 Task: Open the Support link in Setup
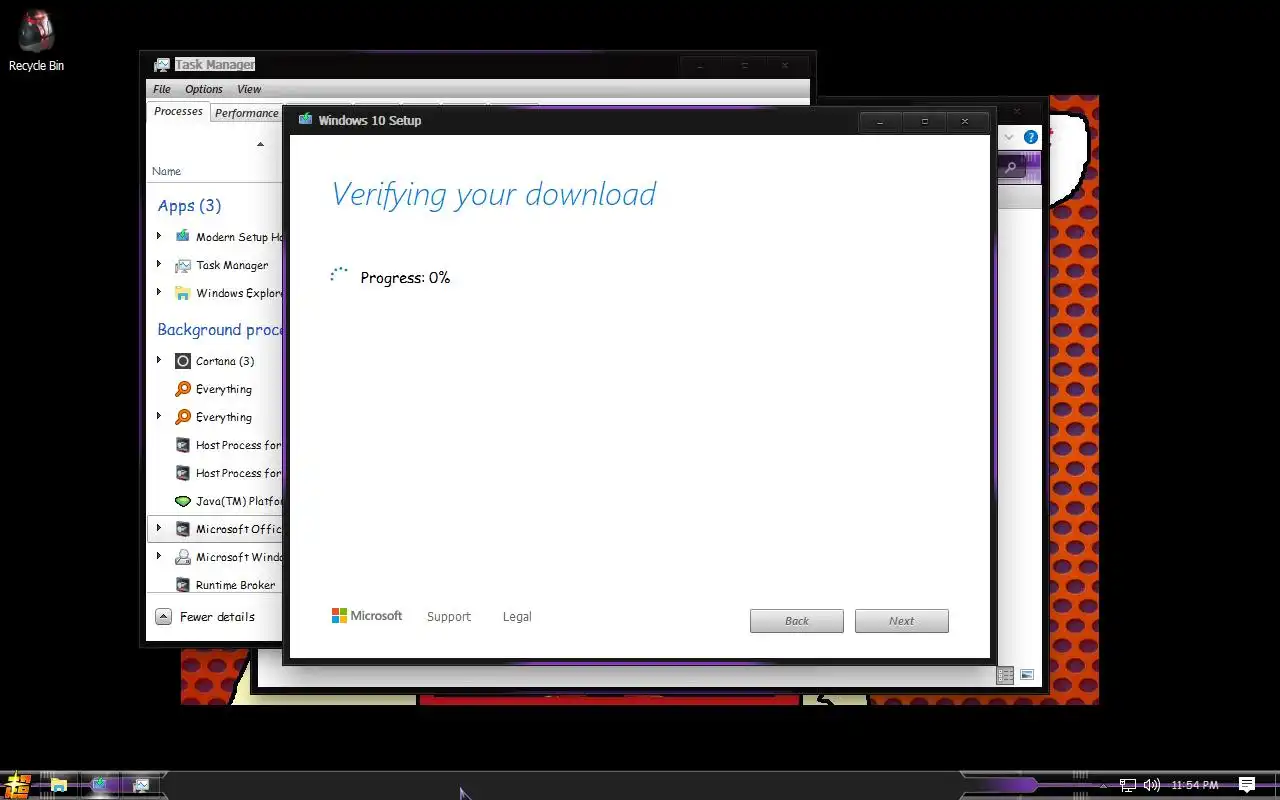(449, 617)
